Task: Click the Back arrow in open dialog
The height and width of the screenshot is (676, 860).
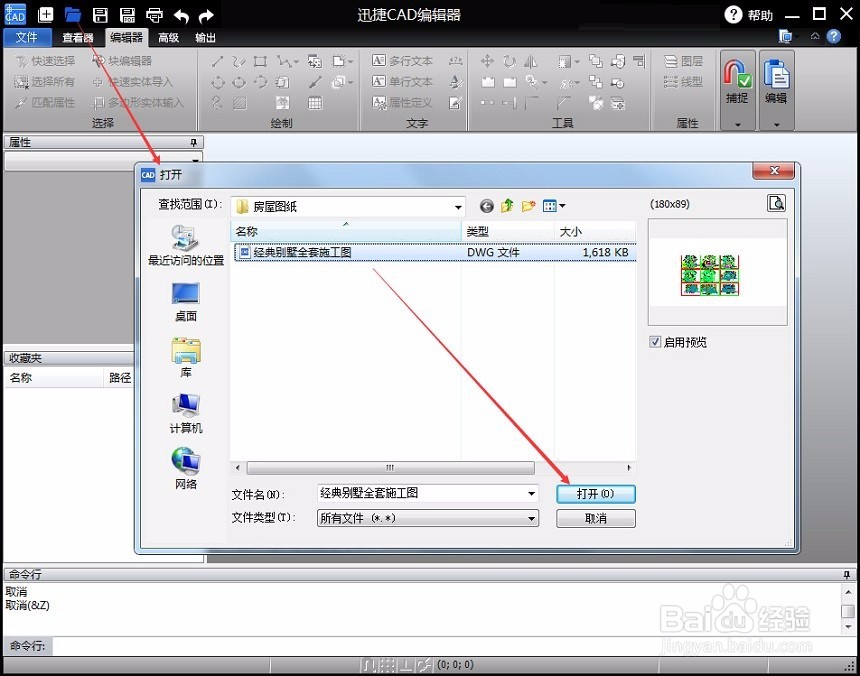Action: click(486, 206)
